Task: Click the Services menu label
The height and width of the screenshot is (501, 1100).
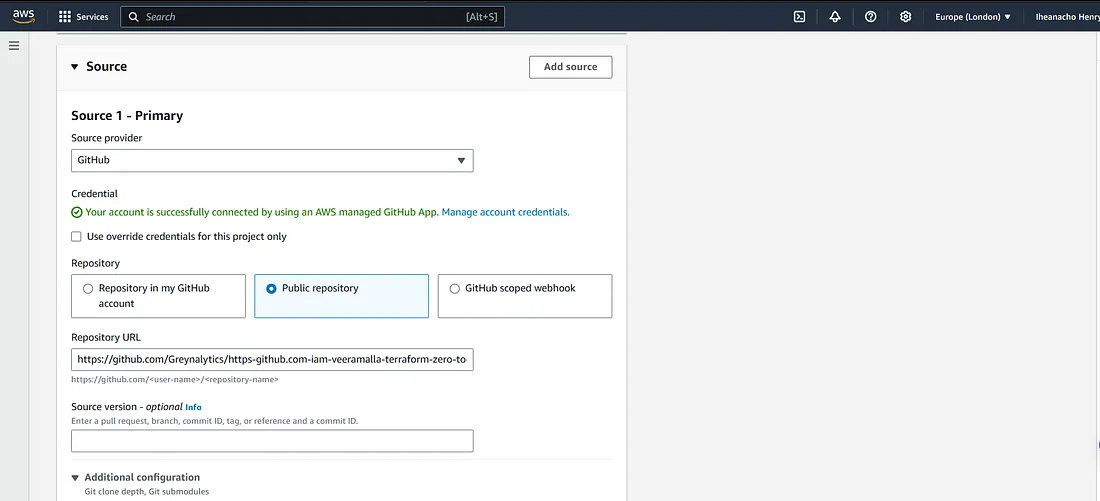Action: coord(93,17)
